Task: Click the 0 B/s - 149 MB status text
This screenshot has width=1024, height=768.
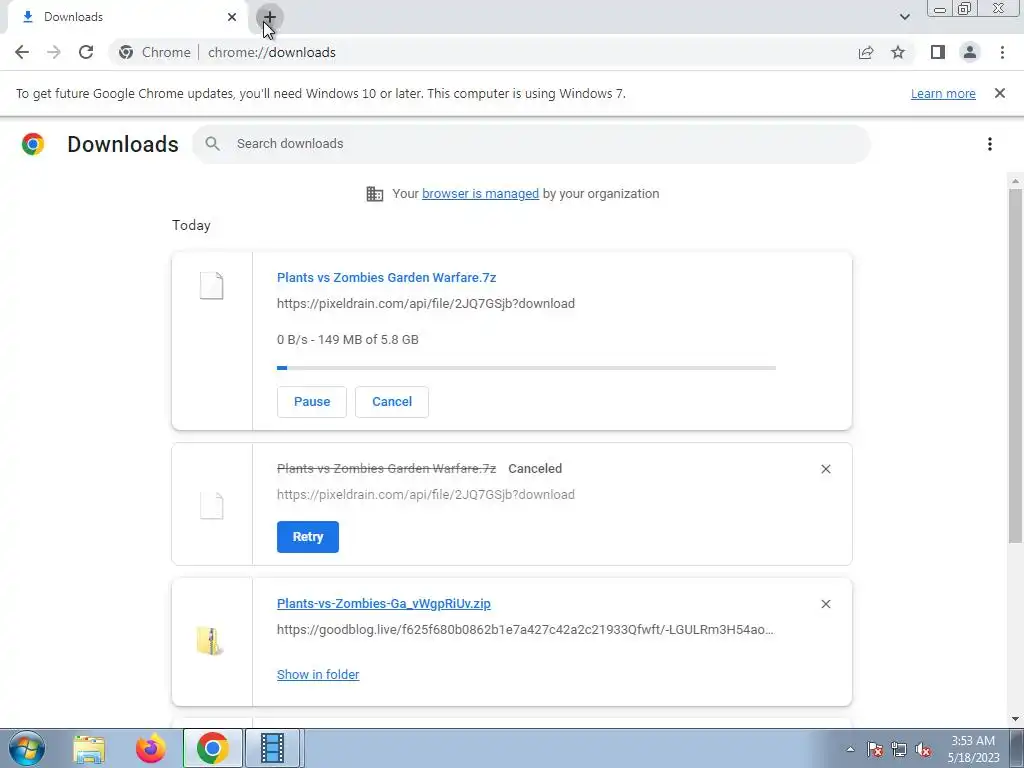Action: tap(347, 340)
